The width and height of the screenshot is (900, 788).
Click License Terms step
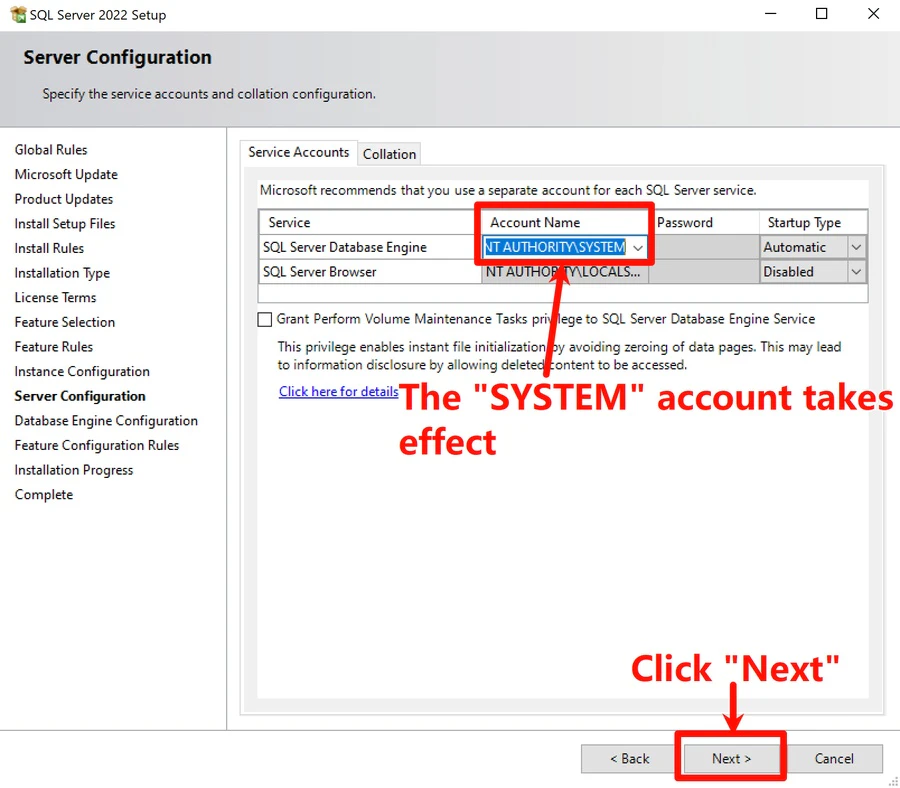(55, 298)
